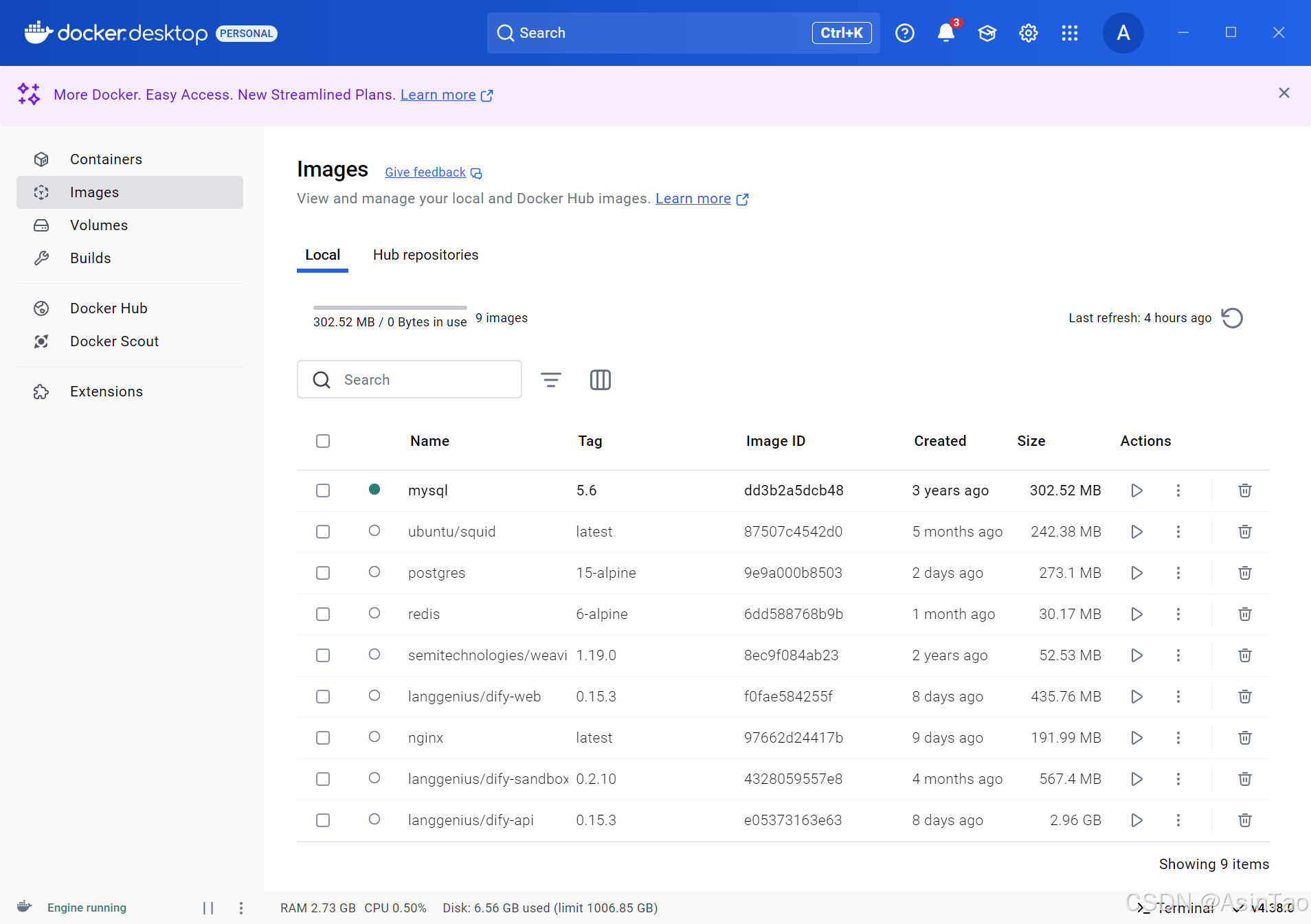This screenshot has width=1311, height=924.
Task: Check the redis row checkbox
Action: [x=323, y=614]
